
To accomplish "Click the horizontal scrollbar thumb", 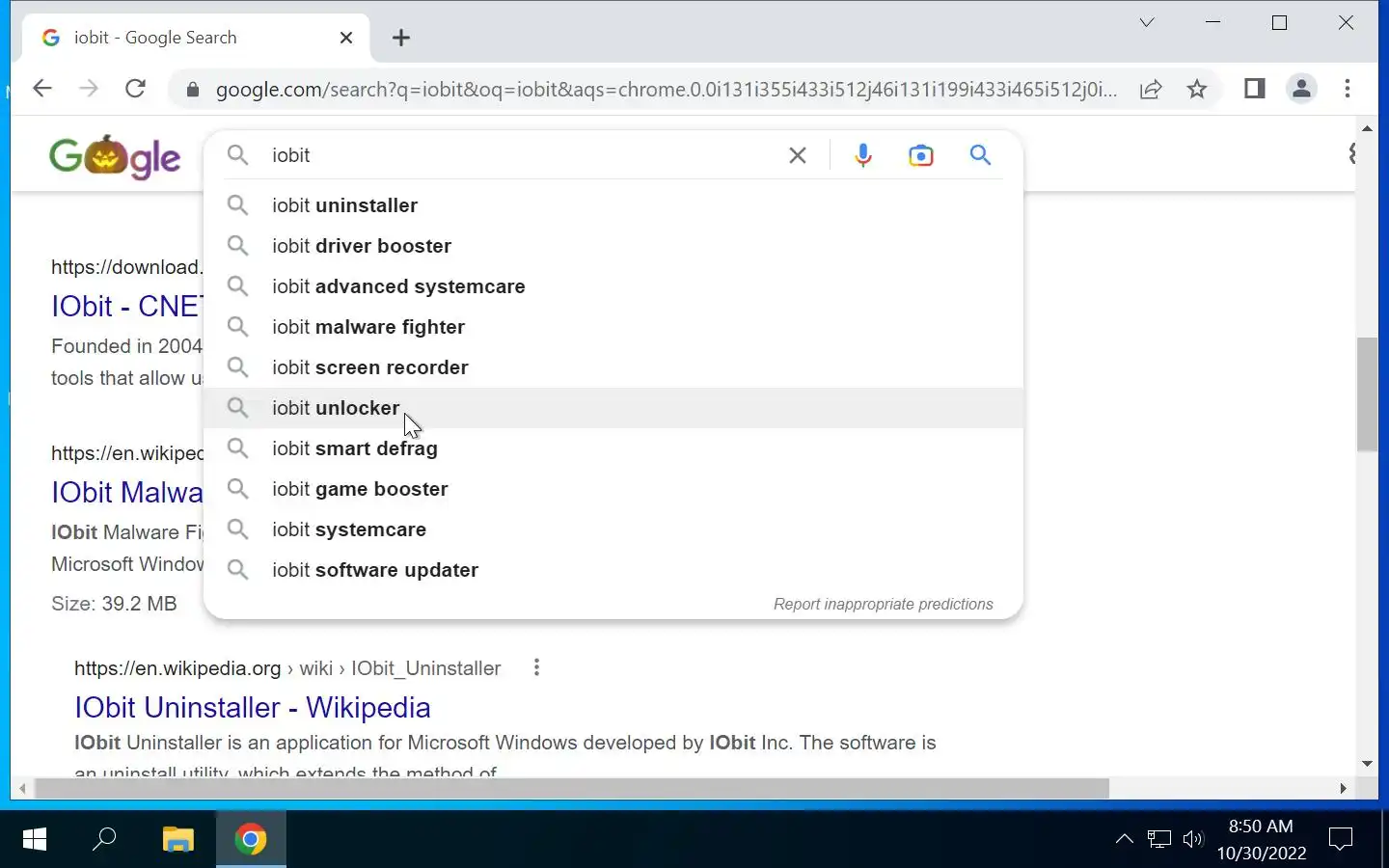I will click(571, 789).
